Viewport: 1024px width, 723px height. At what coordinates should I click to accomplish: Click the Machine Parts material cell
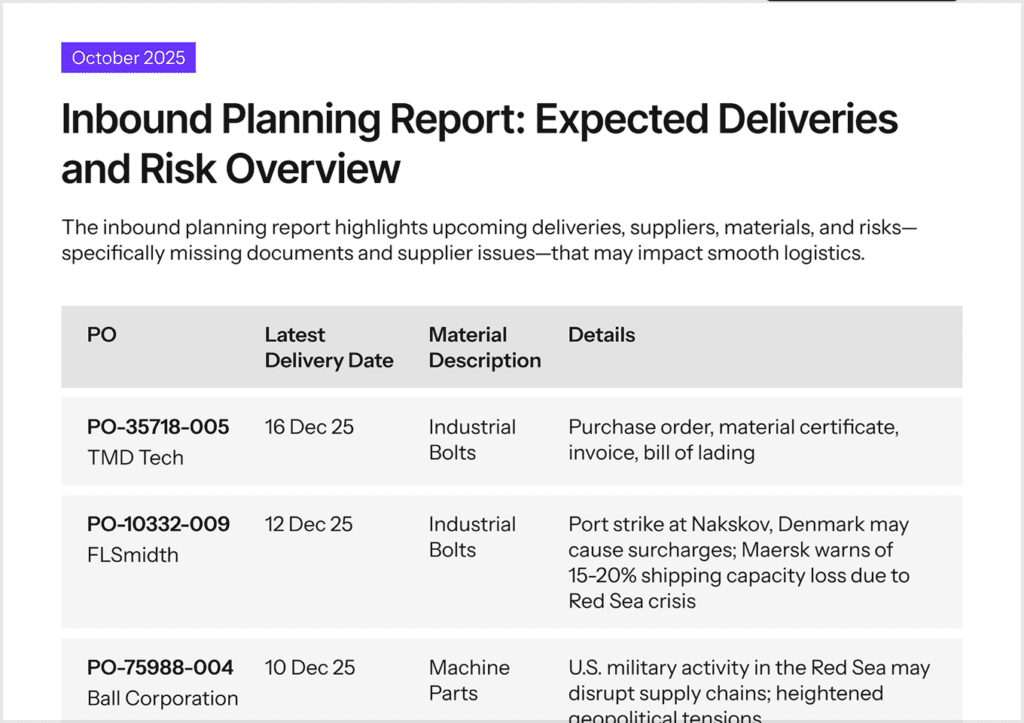coord(469,680)
